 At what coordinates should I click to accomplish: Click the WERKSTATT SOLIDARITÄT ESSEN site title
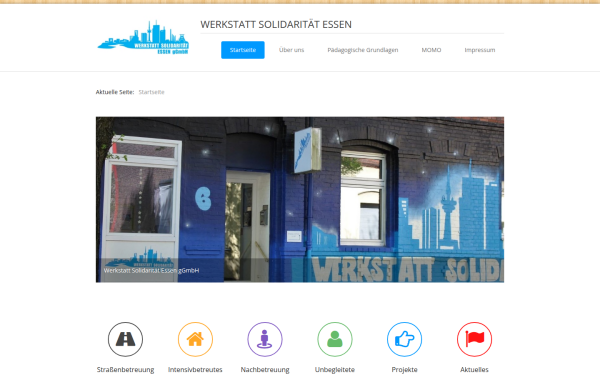pos(276,24)
